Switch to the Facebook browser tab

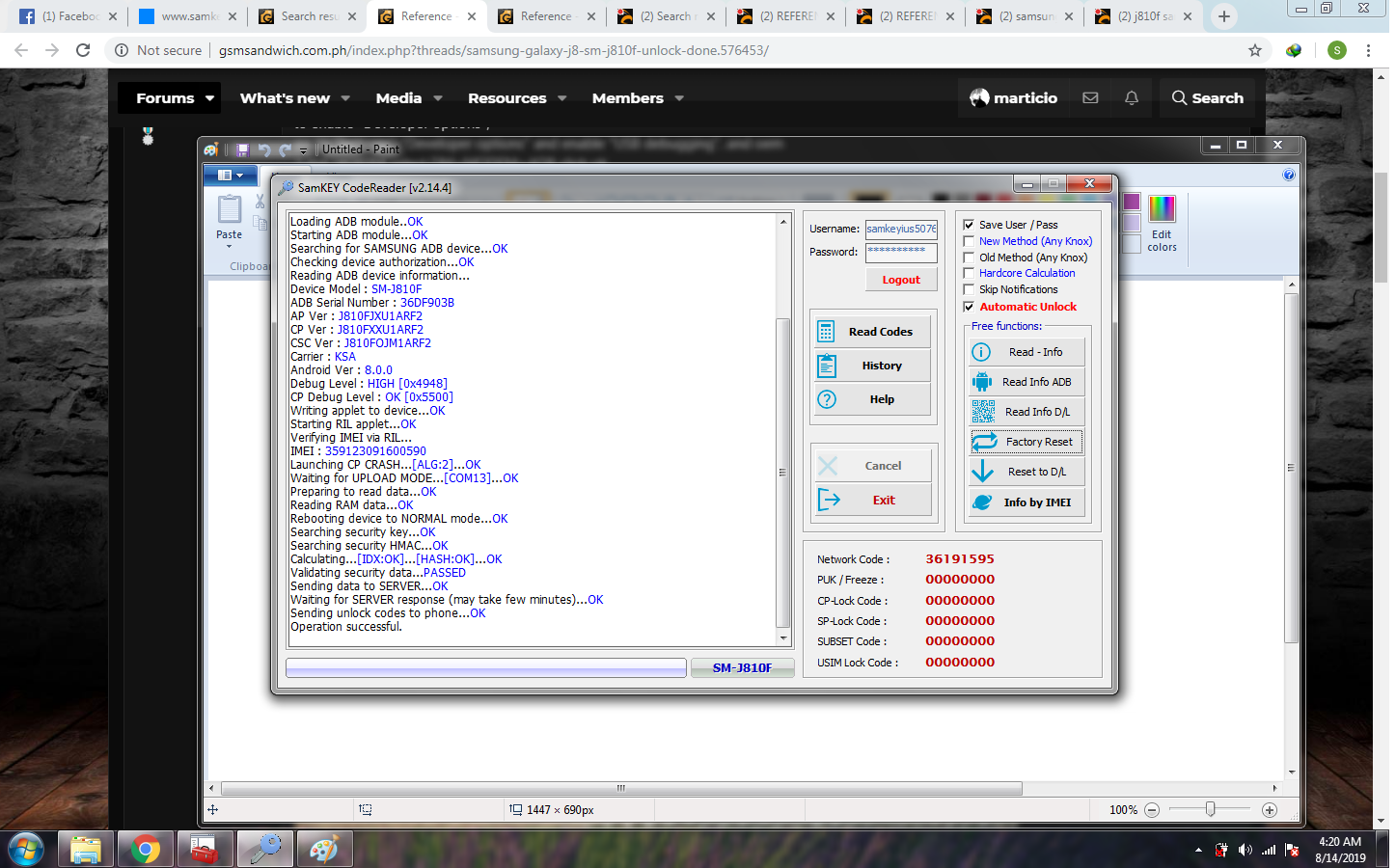click(68, 16)
